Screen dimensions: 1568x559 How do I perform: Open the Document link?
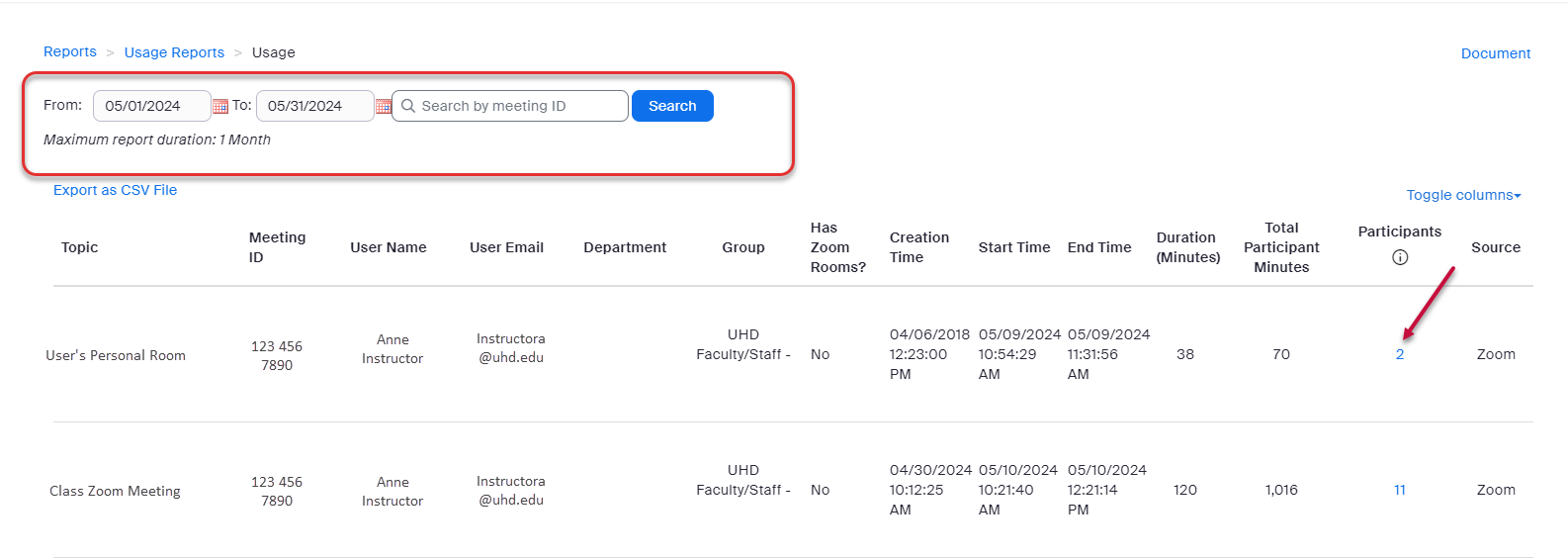coord(1496,53)
